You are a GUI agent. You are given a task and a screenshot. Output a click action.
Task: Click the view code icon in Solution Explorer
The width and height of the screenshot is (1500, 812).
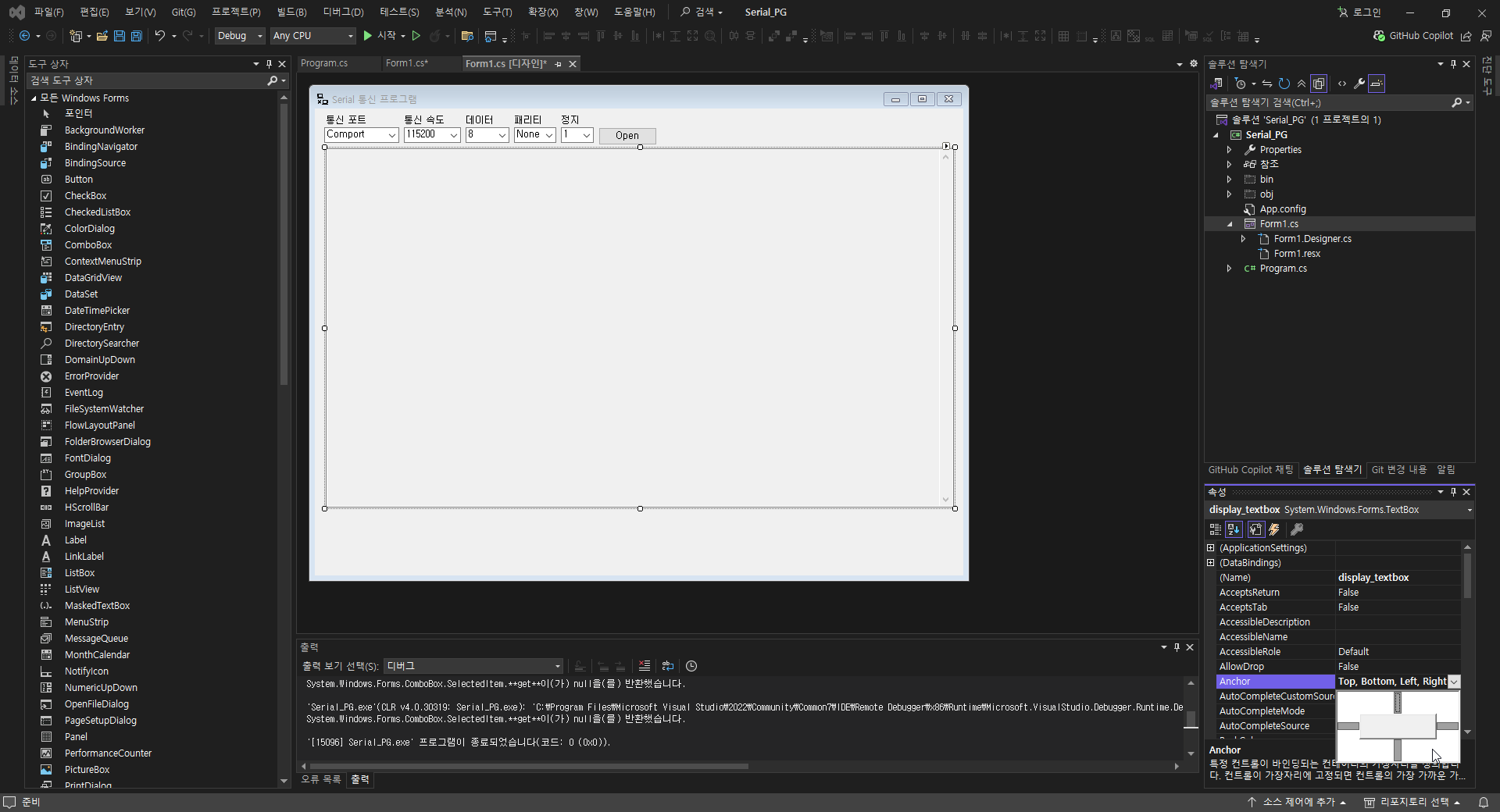click(x=1342, y=84)
